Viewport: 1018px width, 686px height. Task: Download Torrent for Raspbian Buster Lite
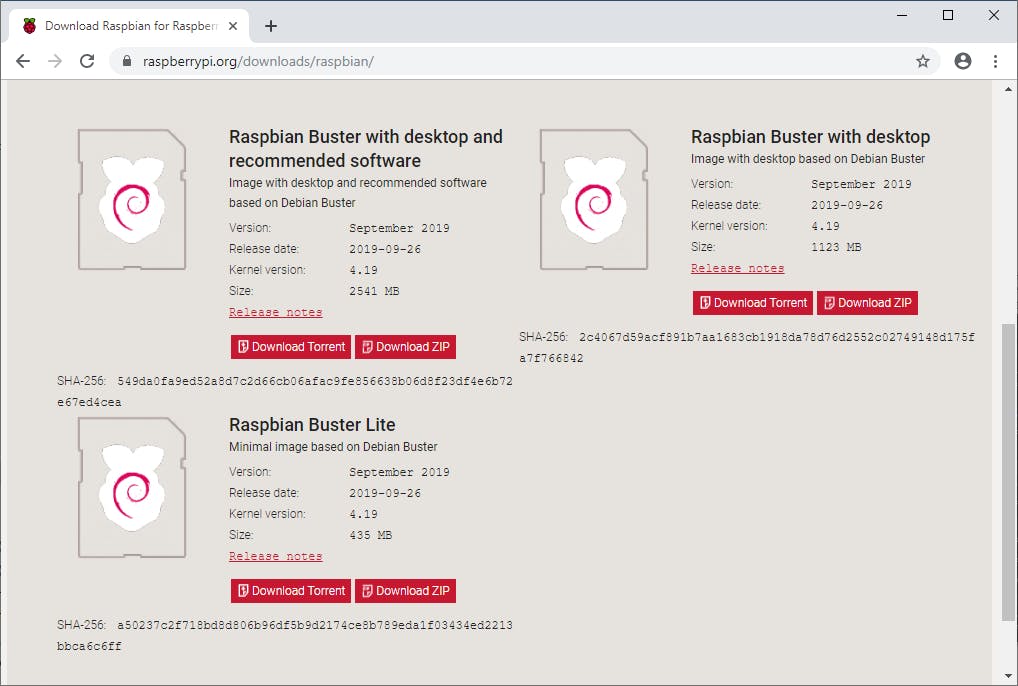[x=291, y=591]
